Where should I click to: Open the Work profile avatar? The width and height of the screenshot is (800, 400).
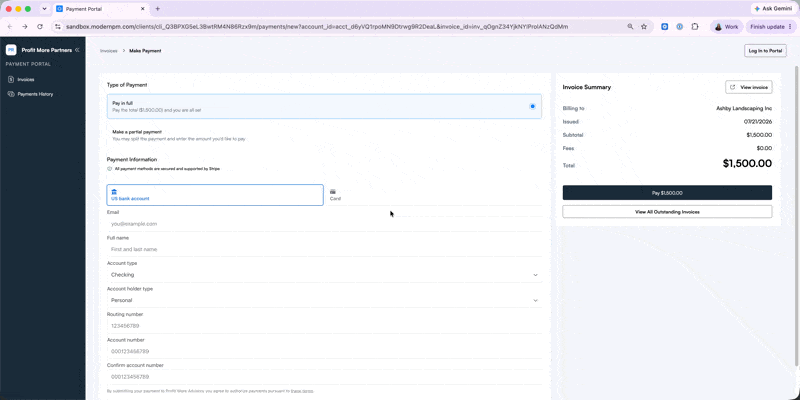pyautogui.click(x=718, y=27)
